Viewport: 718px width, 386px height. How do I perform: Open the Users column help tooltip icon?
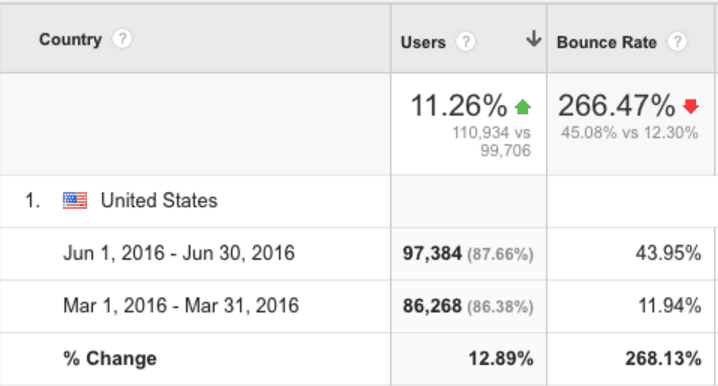pyautogui.click(x=466, y=42)
